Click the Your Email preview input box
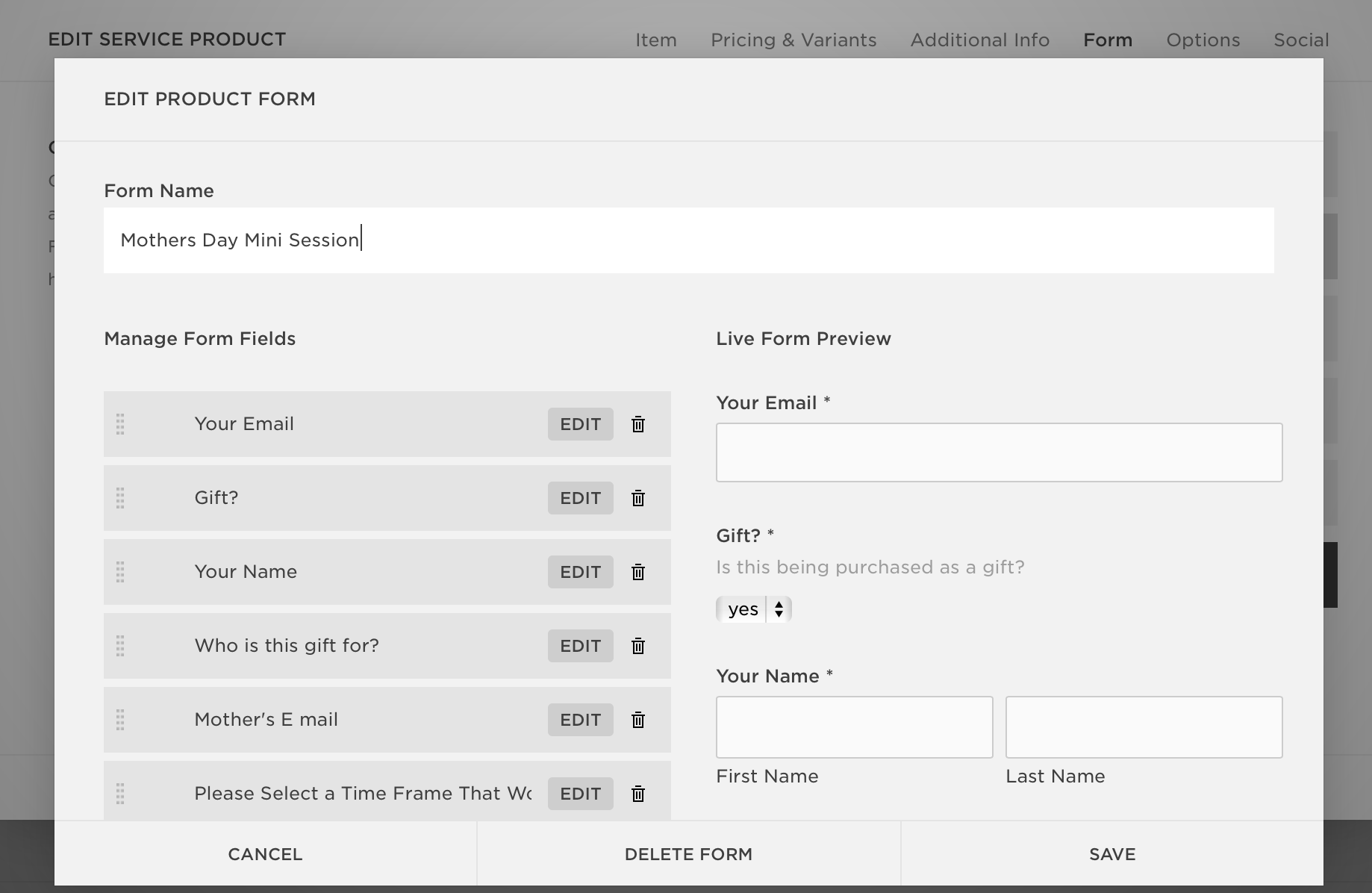1372x893 pixels. 999,452
